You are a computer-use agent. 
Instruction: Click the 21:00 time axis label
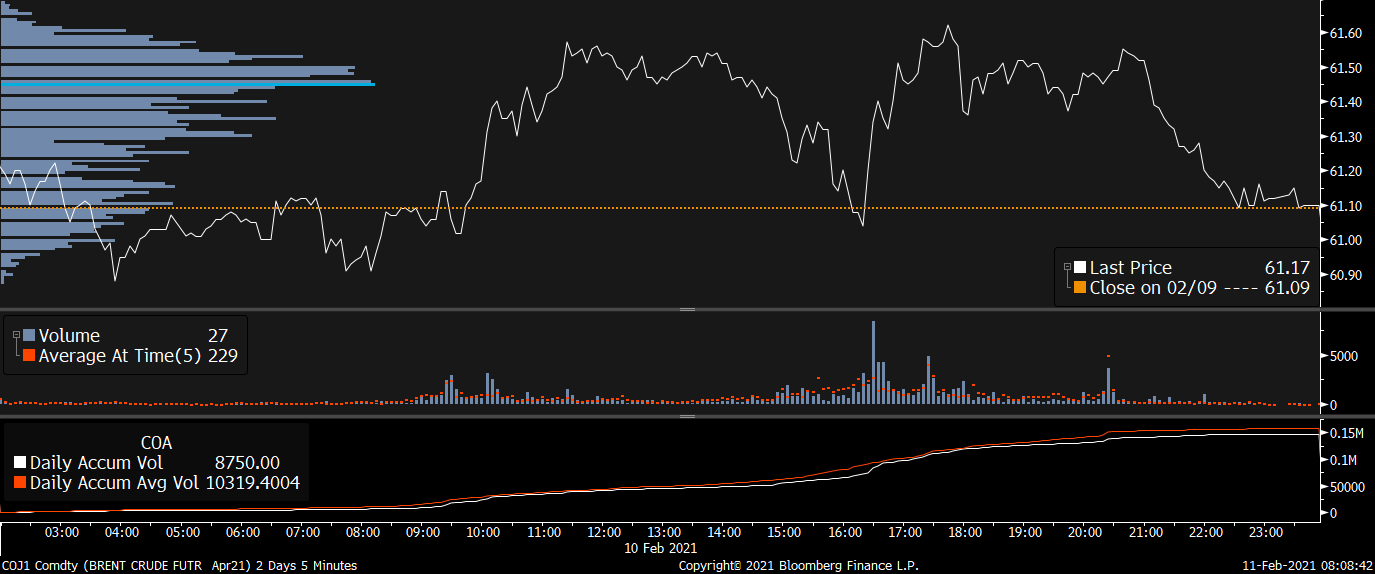point(1146,532)
